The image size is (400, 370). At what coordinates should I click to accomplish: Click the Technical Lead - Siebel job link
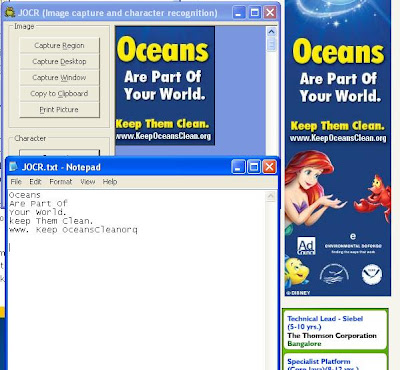click(x=325, y=323)
